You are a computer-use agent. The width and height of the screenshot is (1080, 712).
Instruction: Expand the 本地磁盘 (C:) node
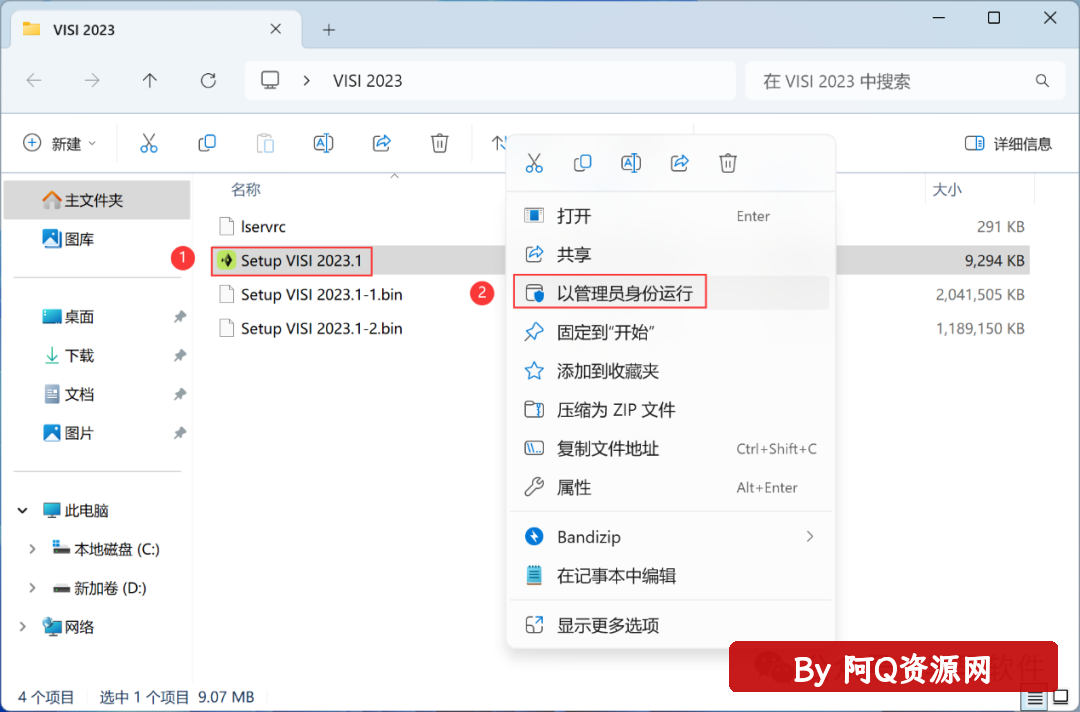point(32,549)
